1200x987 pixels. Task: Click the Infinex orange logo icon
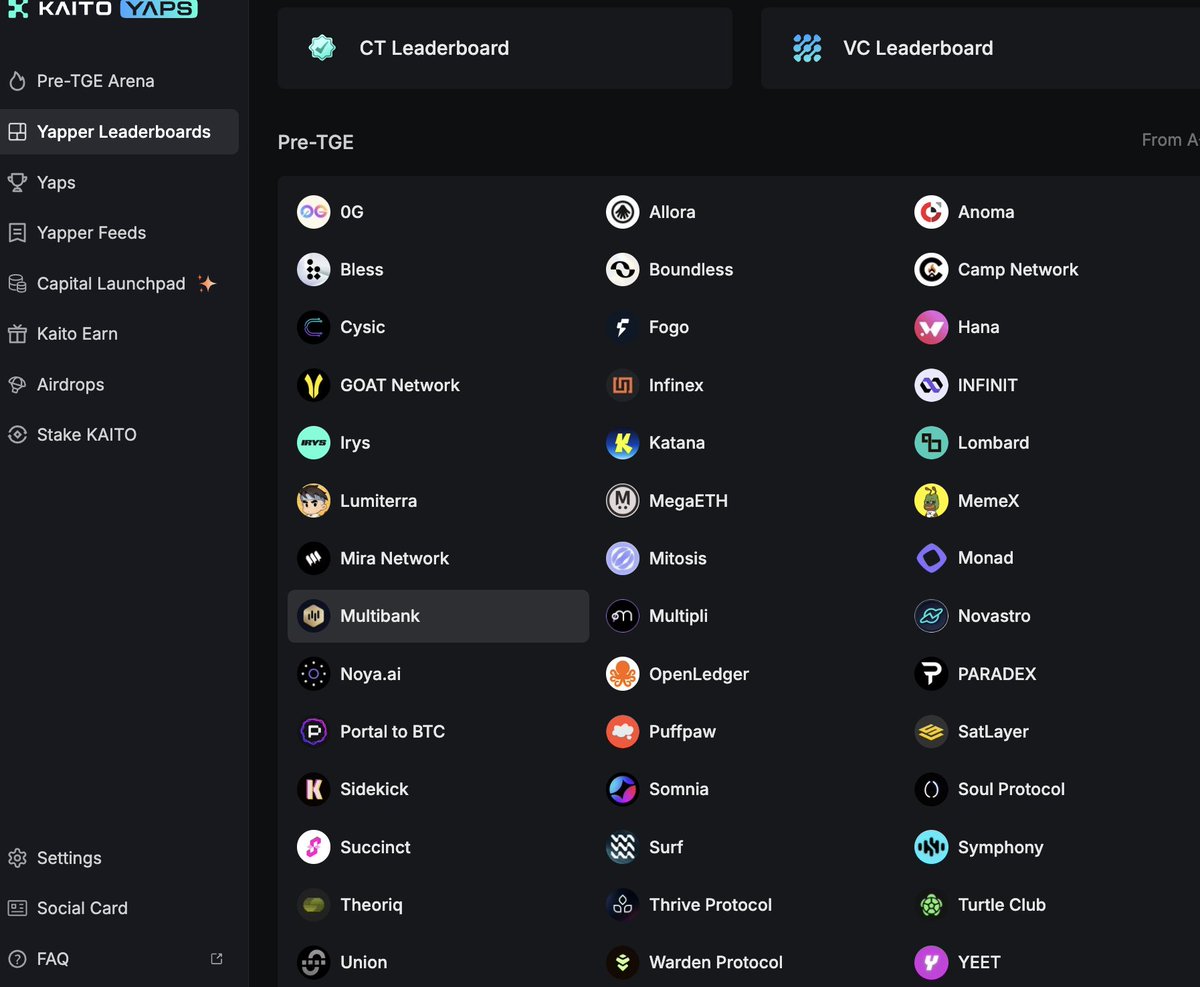622,385
